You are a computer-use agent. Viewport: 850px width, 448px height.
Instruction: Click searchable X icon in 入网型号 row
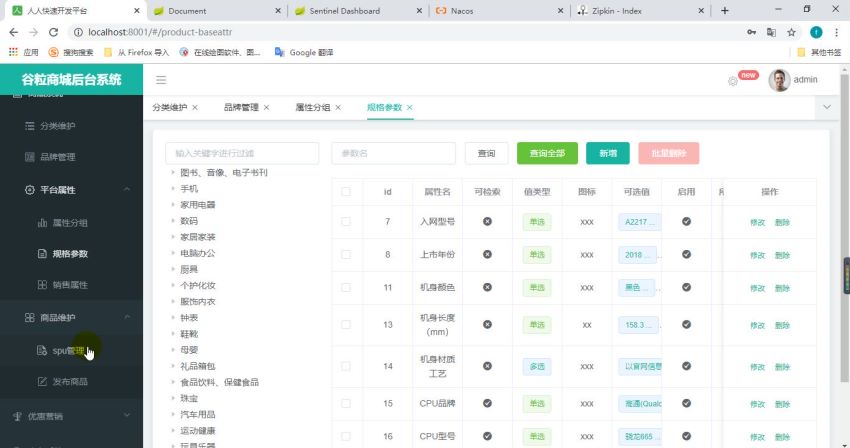click(487, 221)
